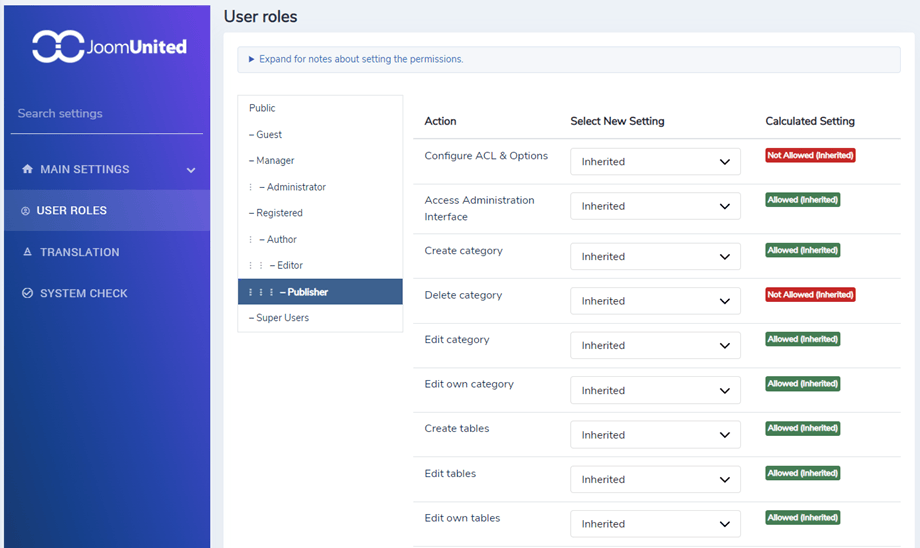This screenshot has width=920, height=548.
Task: Select the Super Users group
Action: tap(282, 318)
